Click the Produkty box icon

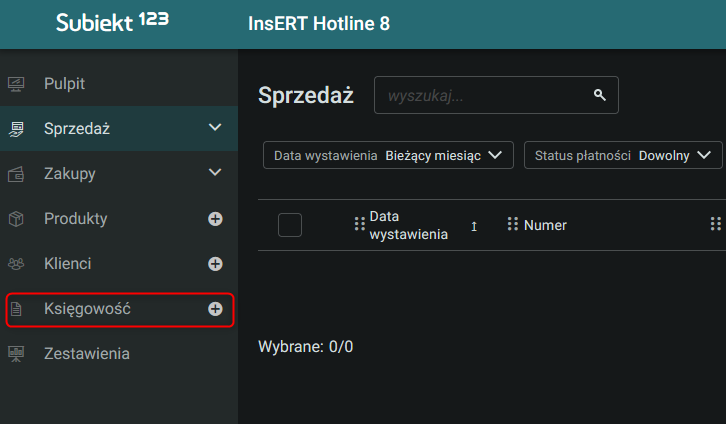tap(16, 218)
